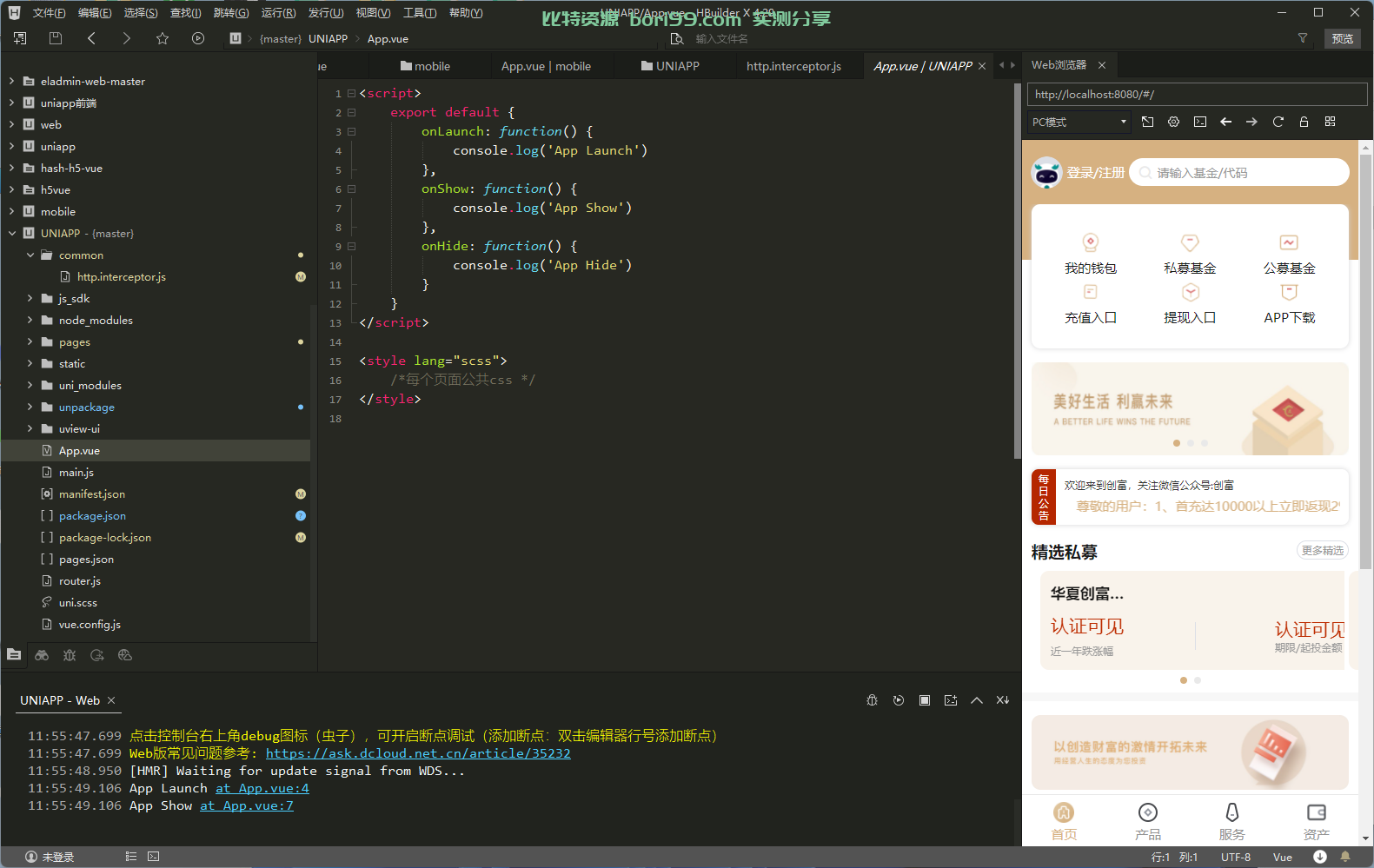Open the 工具(T) menu
1374x868 pixels.
[420, 12]
